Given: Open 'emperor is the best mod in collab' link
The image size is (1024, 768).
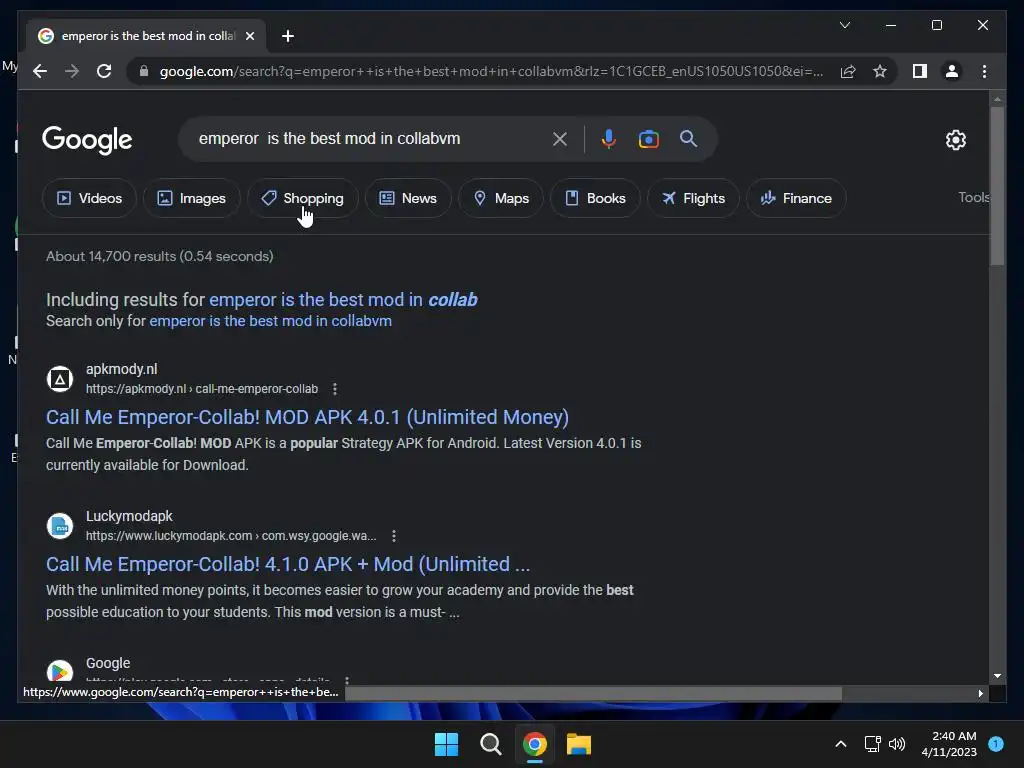Looking at the screenshot, I should (343, 300).
